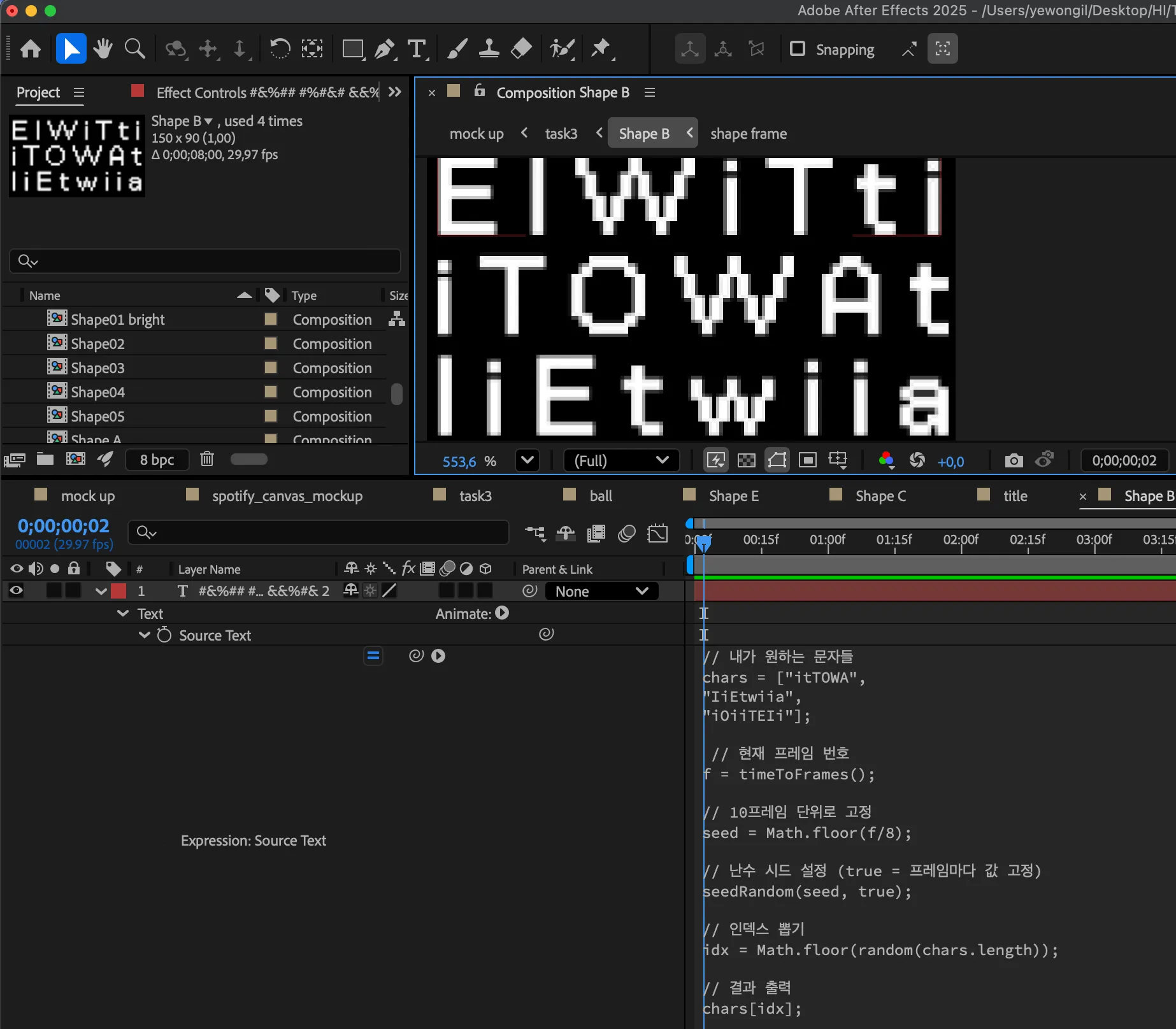Open the Project panel tab
The height and width of the screenshot is (1029, 1176).
click(x=38, y=93)
